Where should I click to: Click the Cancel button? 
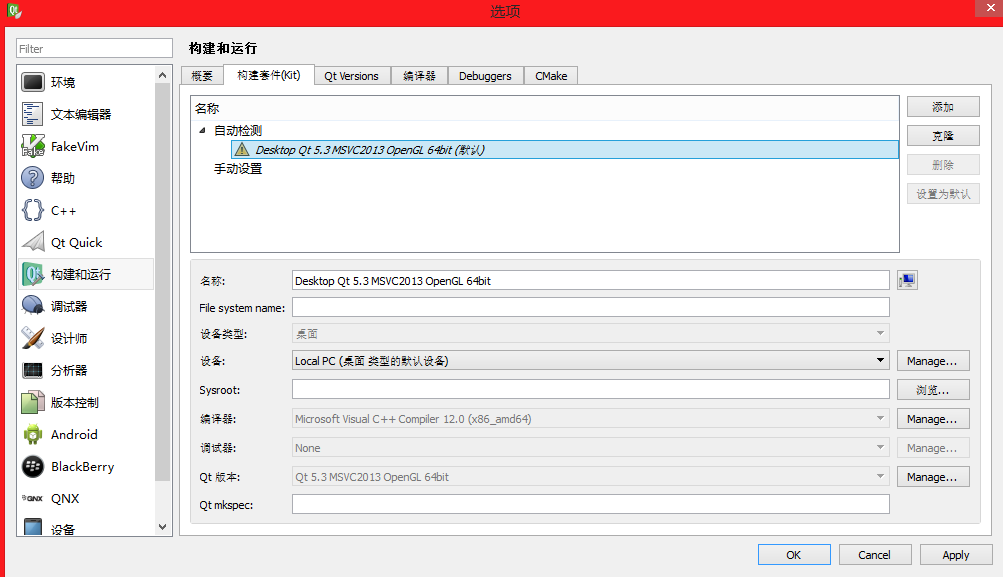(874, 555)
